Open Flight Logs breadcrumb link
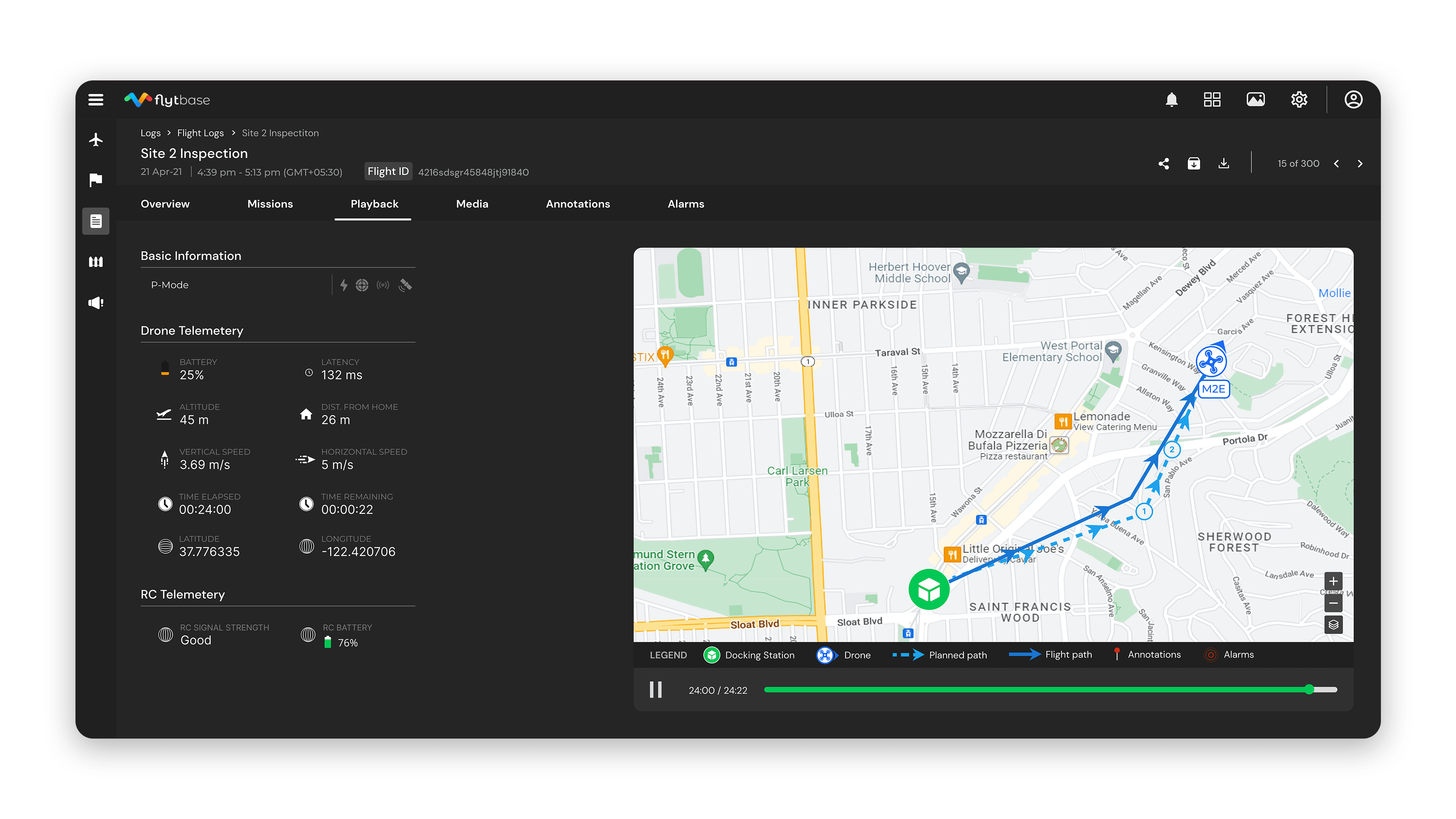1456x819 pixels. pos(200,133)
